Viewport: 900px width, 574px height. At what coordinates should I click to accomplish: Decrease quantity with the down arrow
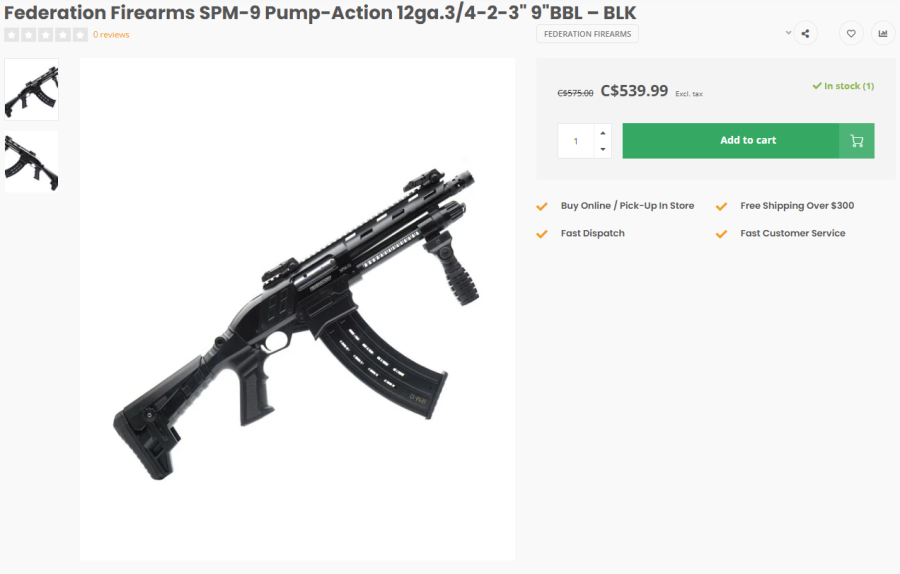click(602, 149)
